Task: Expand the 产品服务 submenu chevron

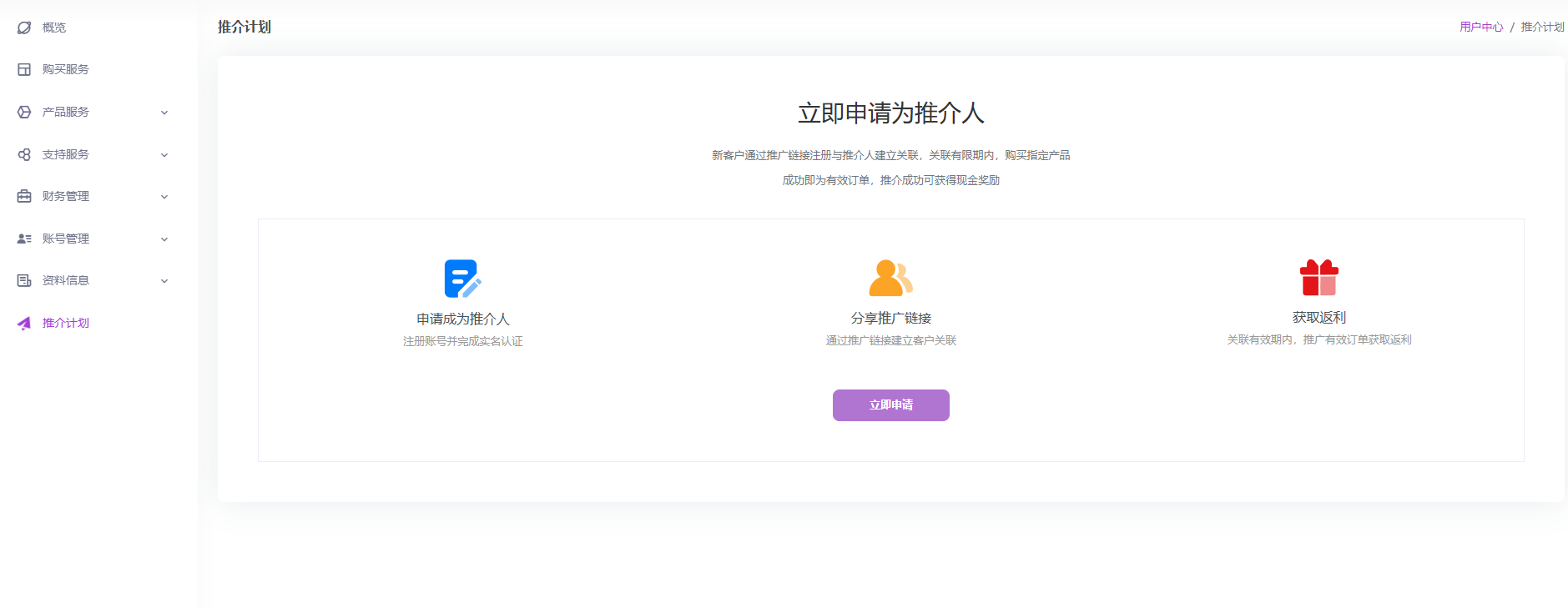Action: pyautogui.click(x=164, y=113)
